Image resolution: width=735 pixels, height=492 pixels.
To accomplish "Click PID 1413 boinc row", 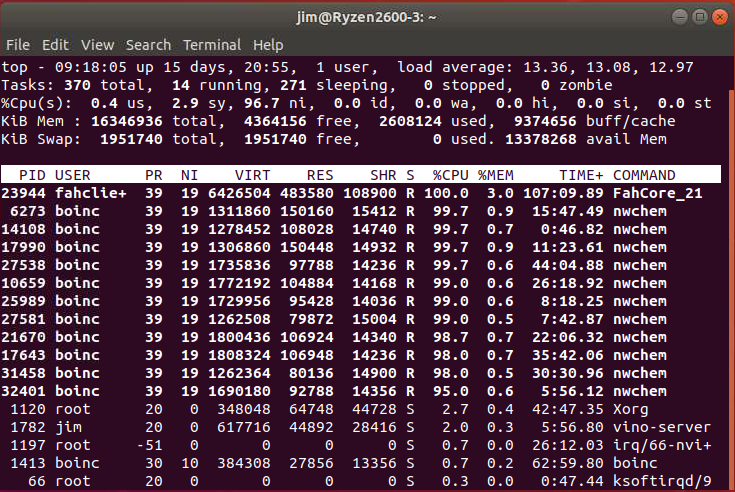I will point(360,463).
